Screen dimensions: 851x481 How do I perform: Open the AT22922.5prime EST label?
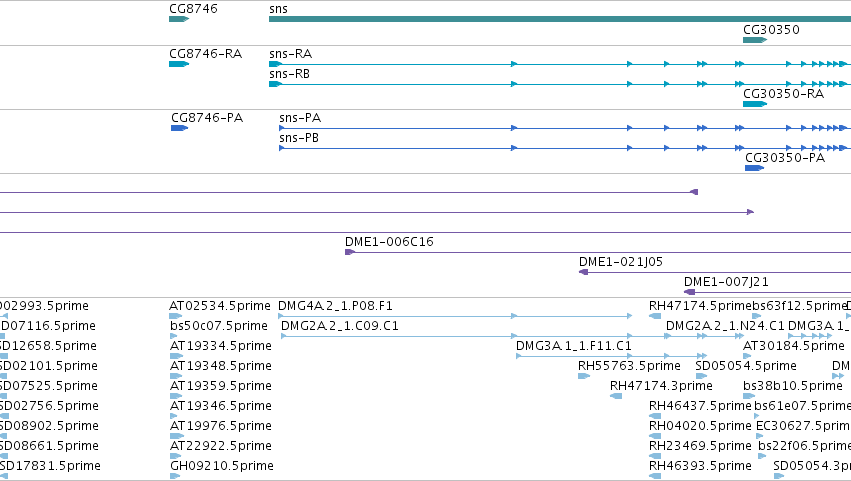(221, 446)
